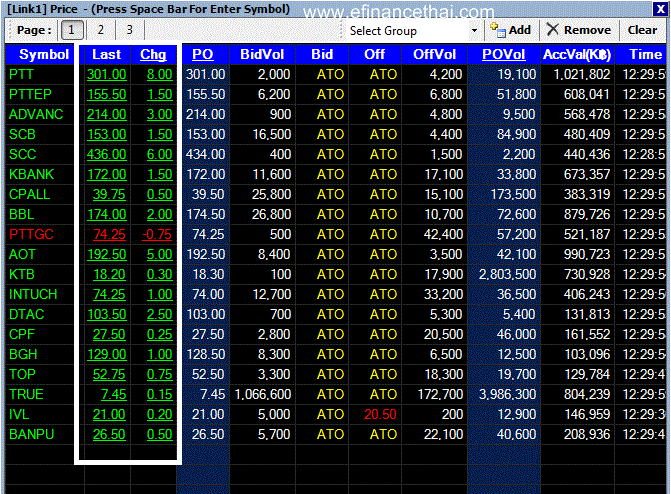The width and height of the screenshot is (671, 494).
Task: Click AOT change value 5.00
Action: [160, 255]
